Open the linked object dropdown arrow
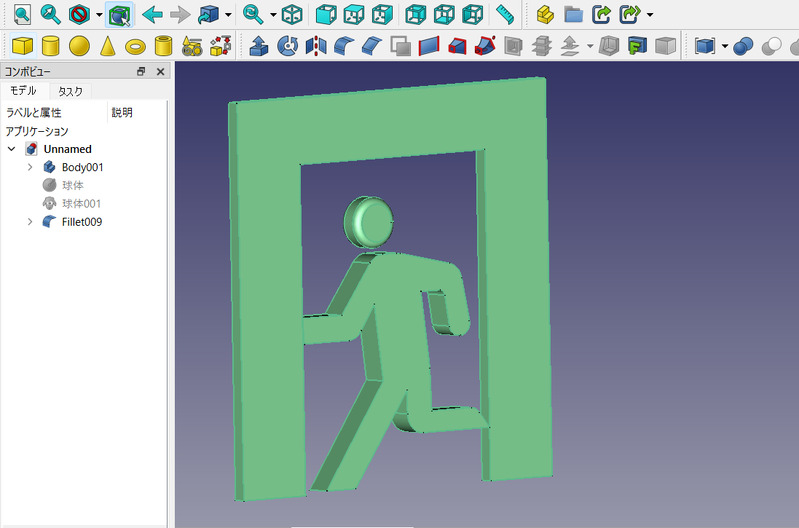 (228, 15)
